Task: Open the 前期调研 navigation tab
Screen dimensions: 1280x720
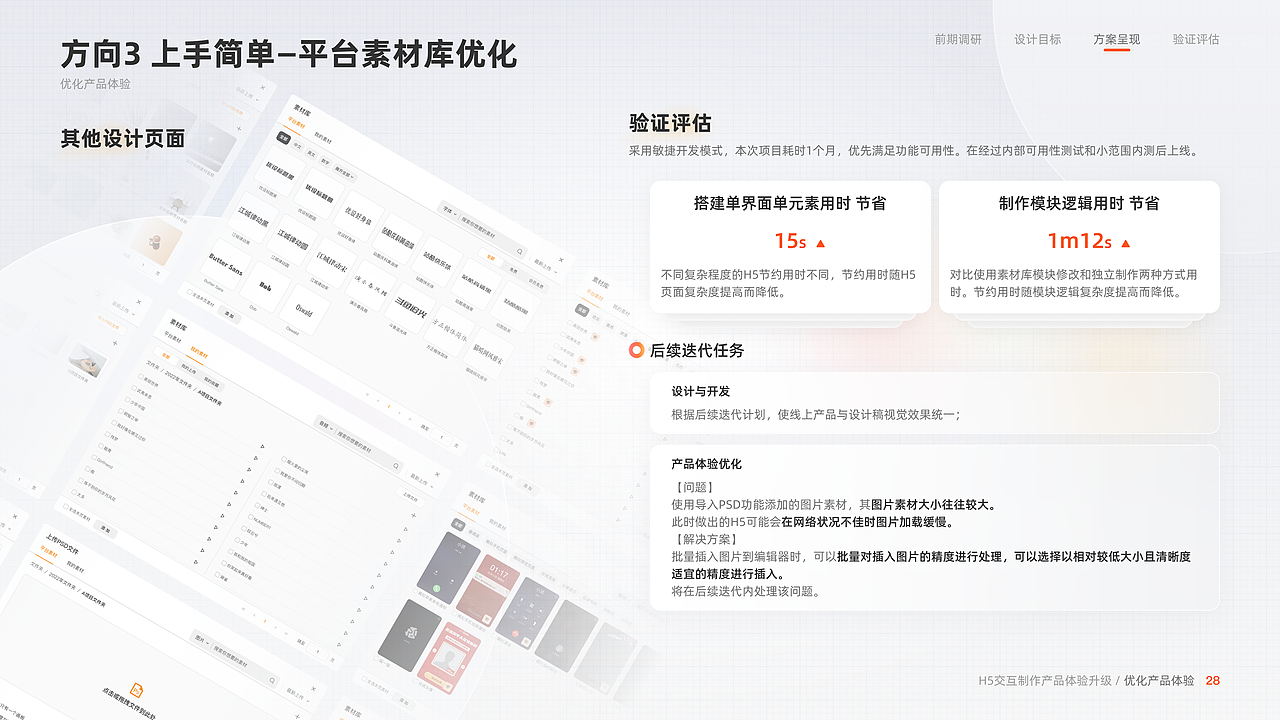Action: pyautogui.click(x=958, y=39)
